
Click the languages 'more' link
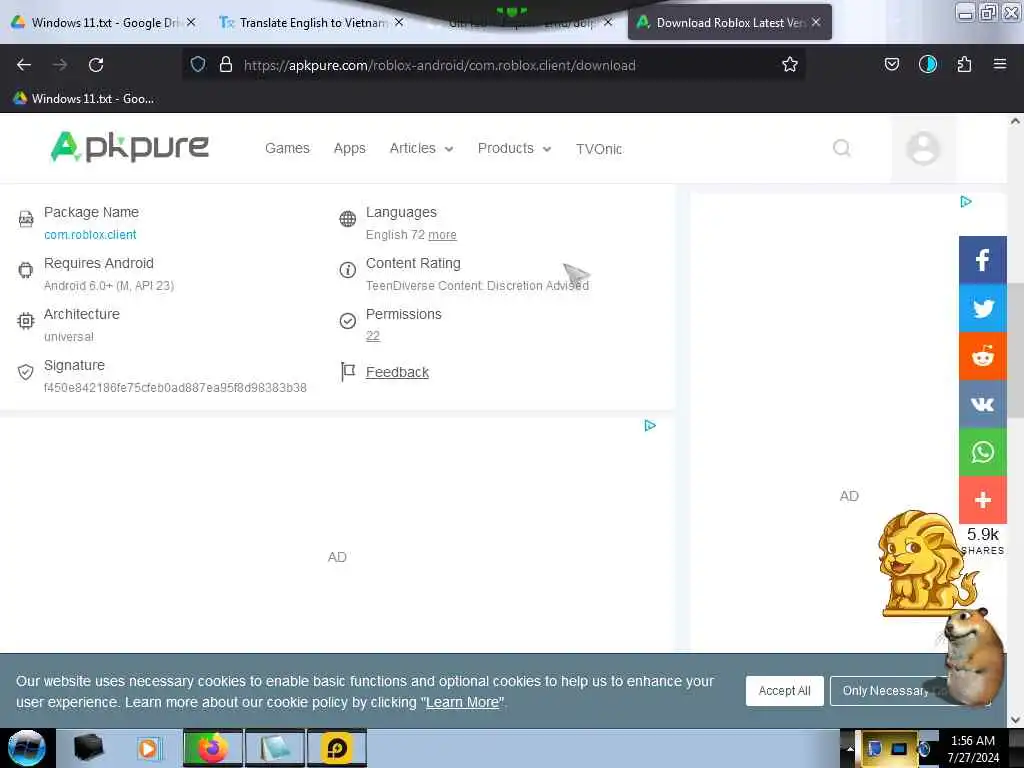(442, 235)
